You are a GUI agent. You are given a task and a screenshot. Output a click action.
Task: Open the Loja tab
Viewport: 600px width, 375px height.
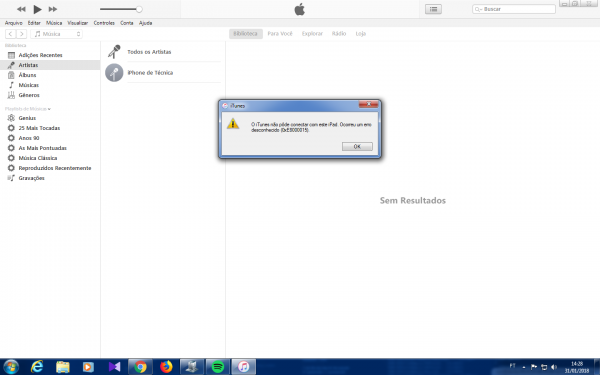(x=360, y=34)
